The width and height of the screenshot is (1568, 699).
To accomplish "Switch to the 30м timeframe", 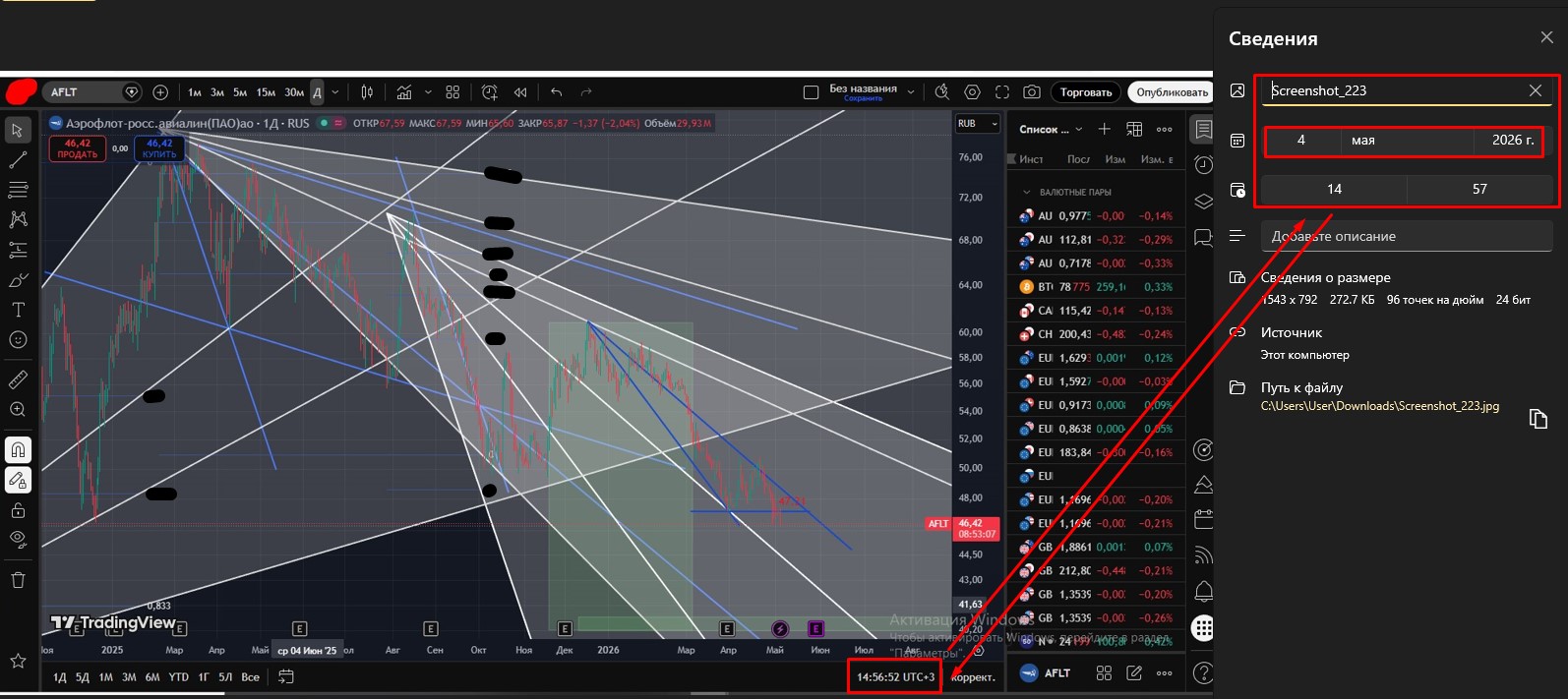I will [x=294, y=92].
